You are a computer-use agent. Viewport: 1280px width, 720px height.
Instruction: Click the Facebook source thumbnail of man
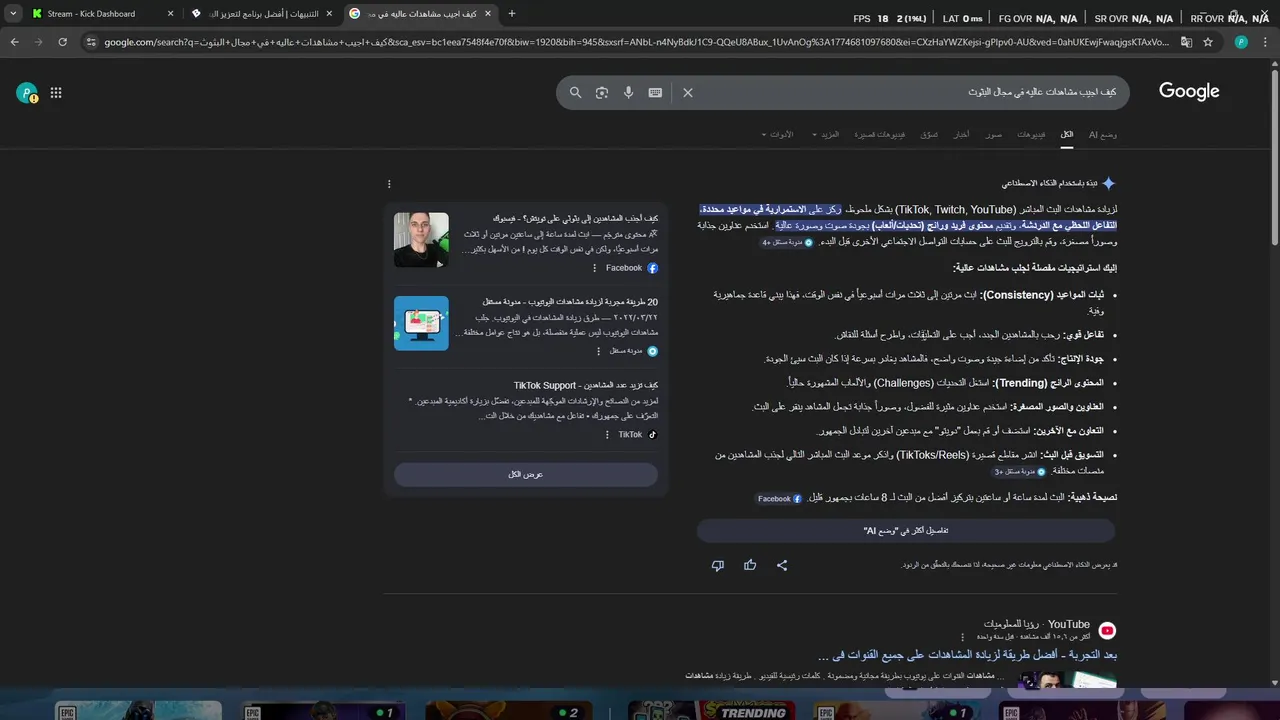pyautogui.click(x=421, y=240)
